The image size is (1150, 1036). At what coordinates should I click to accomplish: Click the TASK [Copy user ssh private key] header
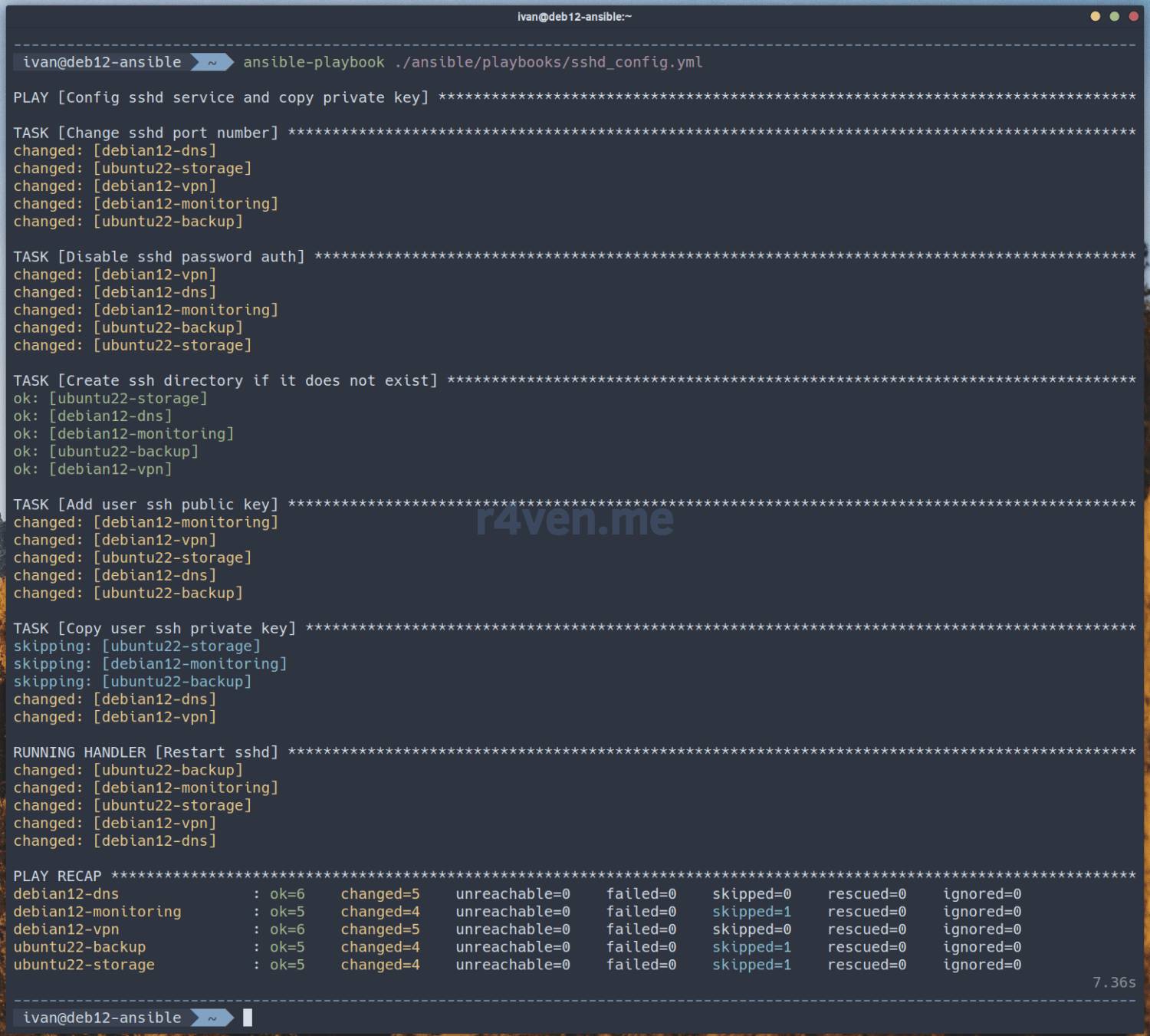point(154,629)
